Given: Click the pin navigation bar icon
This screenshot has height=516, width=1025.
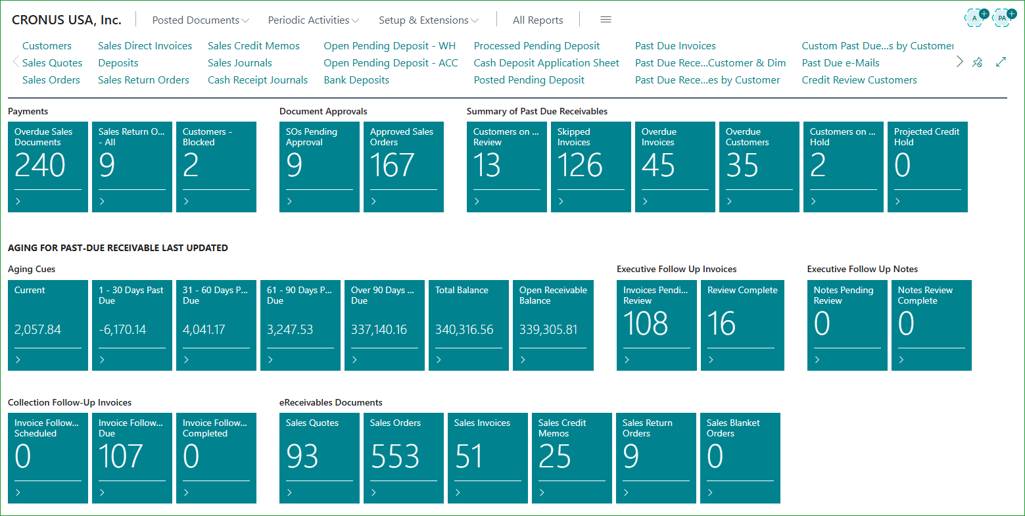Looking at the screenshot, I should click(x=977, y=63).
